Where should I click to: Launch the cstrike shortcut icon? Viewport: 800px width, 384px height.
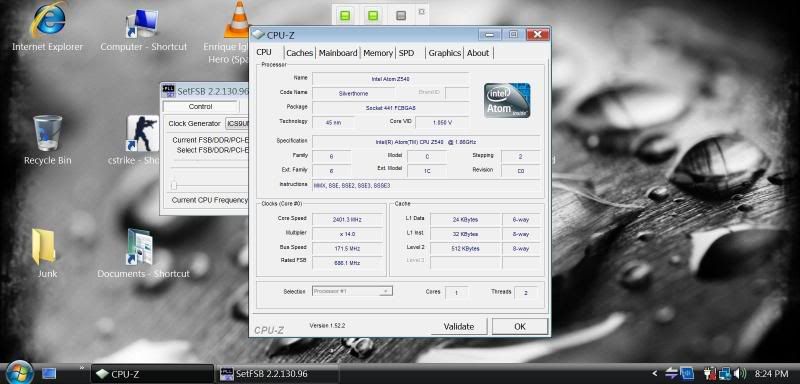[142, 134]
